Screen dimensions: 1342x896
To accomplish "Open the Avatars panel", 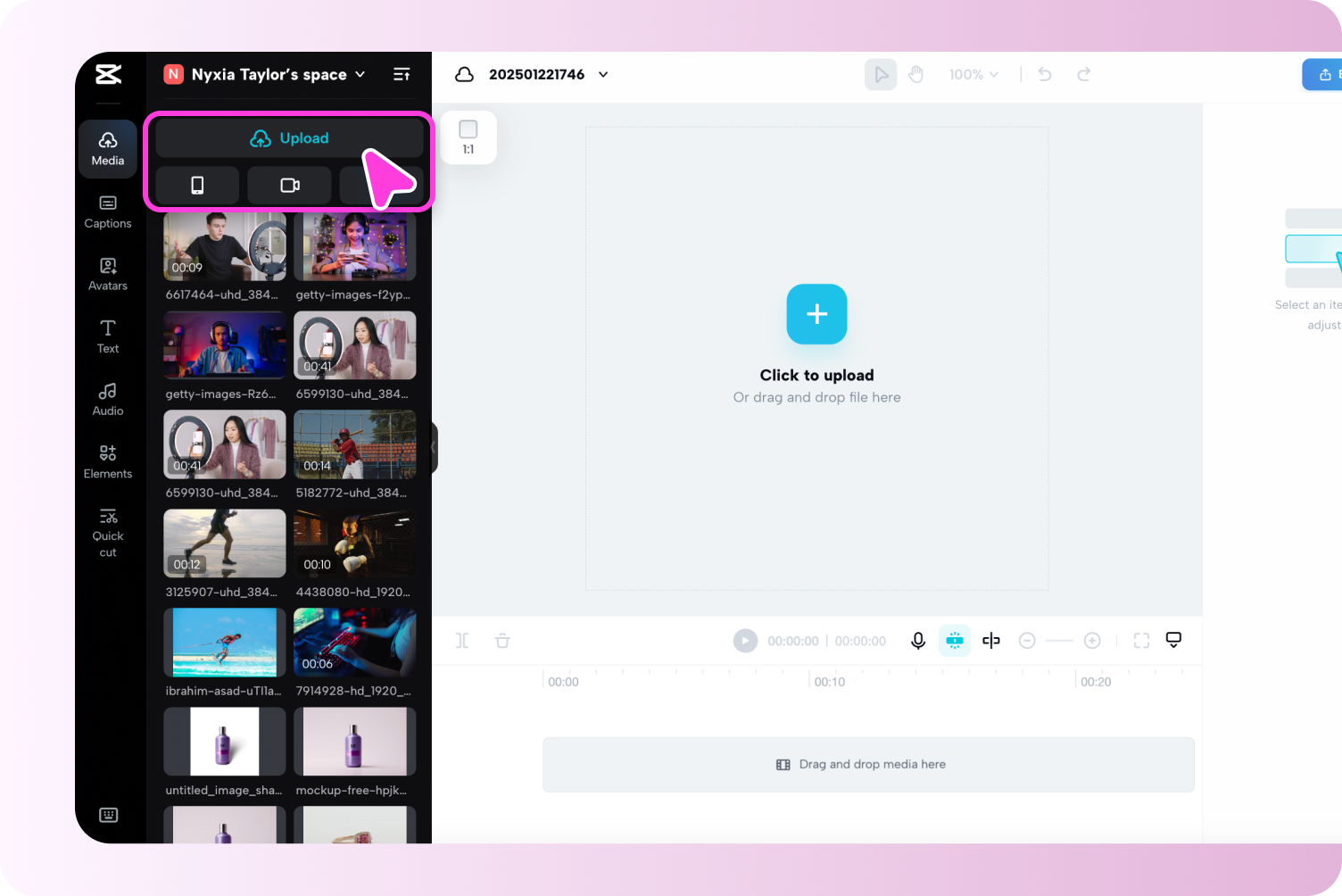I will (x=107, y=273).
